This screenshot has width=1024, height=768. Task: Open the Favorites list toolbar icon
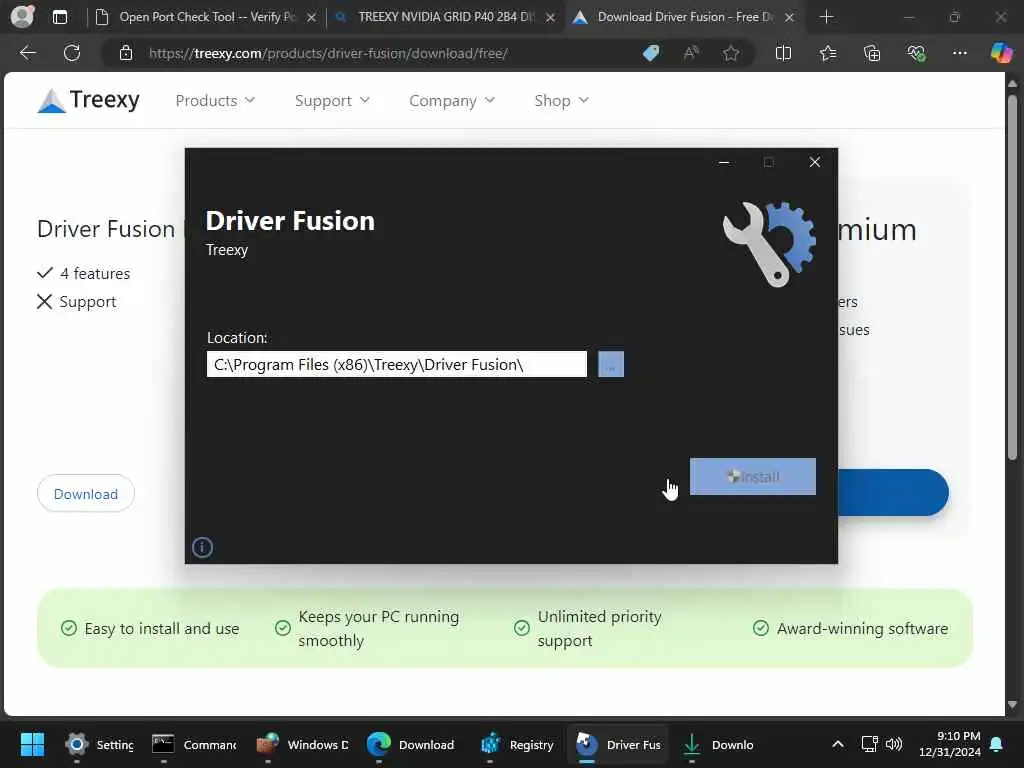[827, 54]
